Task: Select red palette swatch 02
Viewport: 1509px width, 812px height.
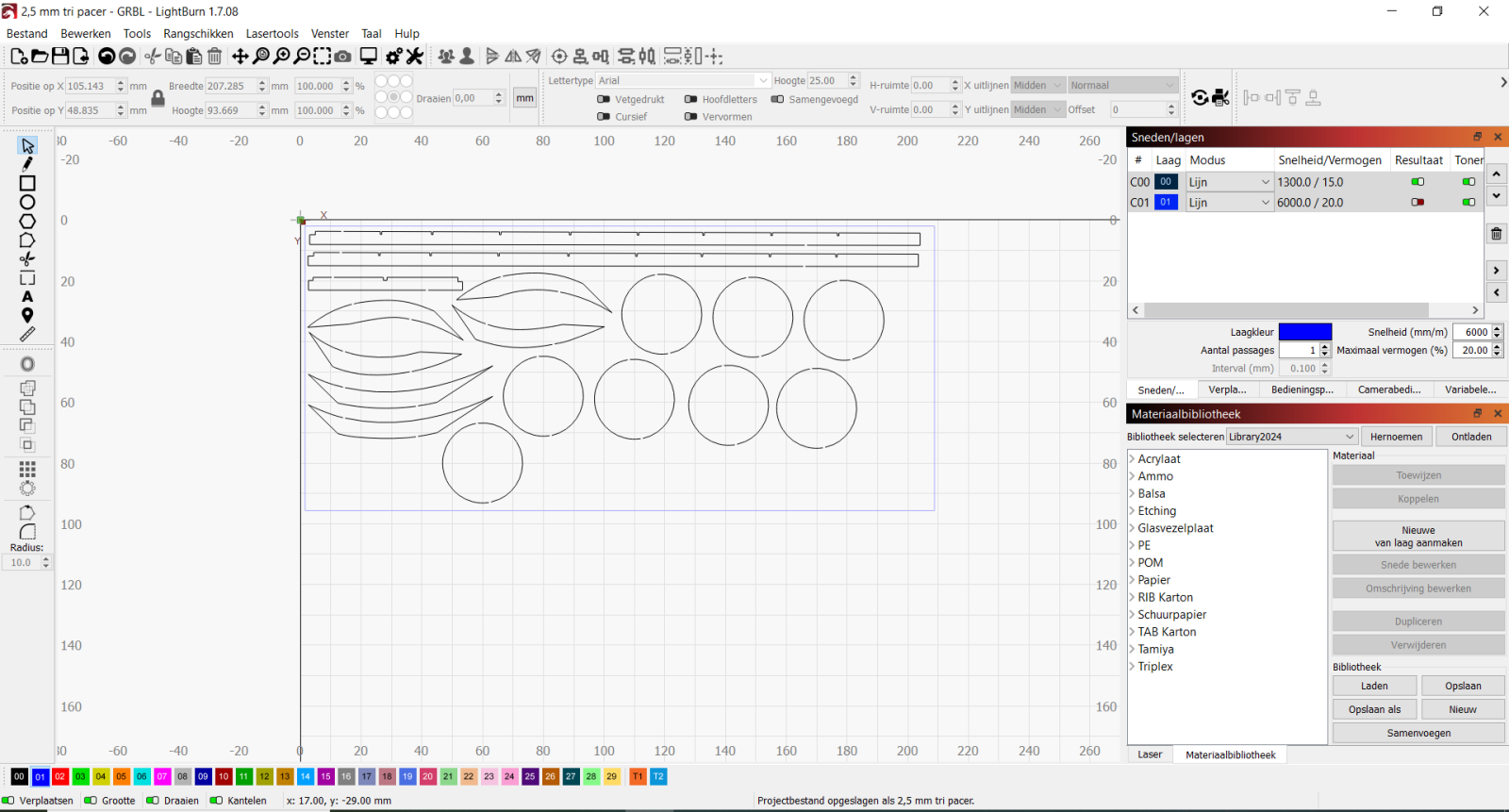Action: (59, 776)
